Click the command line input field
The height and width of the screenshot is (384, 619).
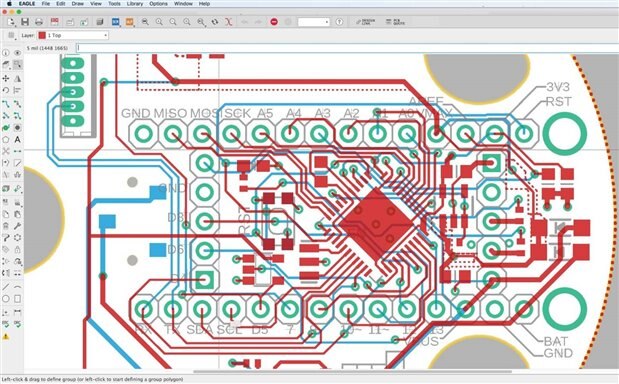tap(347, 48)
